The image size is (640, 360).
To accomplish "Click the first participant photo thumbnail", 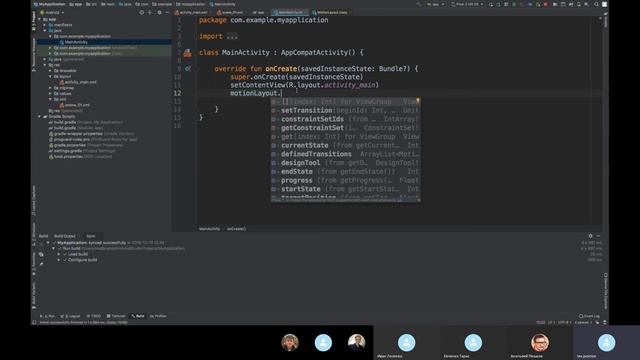I will coord(290,343).
